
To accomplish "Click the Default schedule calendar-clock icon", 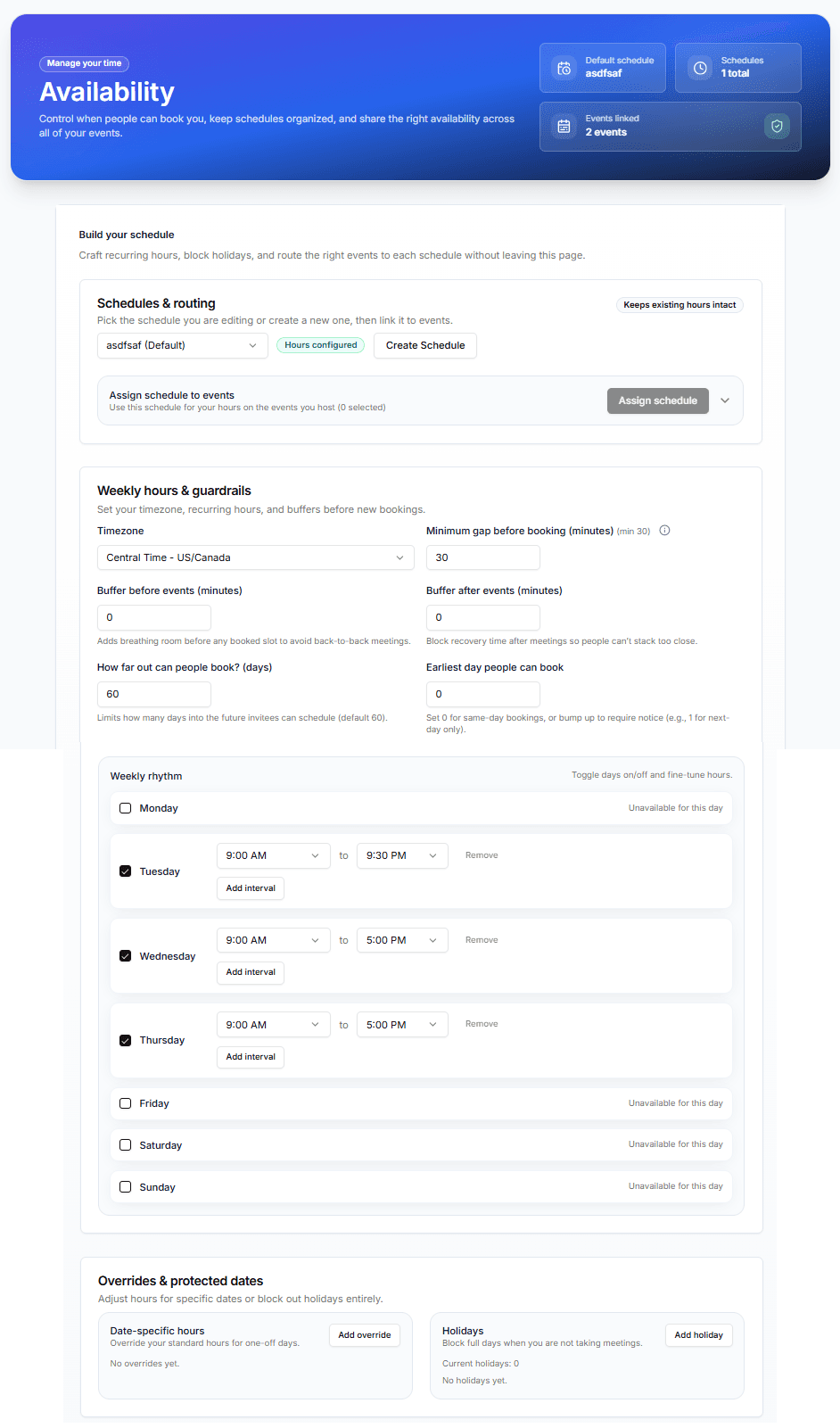I will click(x=564, y=68).
